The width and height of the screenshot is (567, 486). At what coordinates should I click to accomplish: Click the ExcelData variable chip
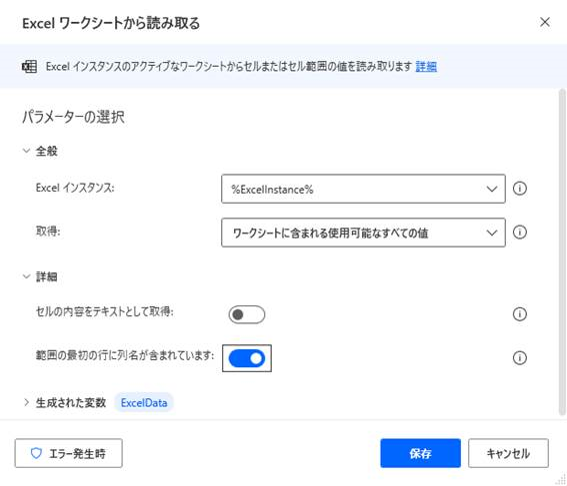coord(144,403)
